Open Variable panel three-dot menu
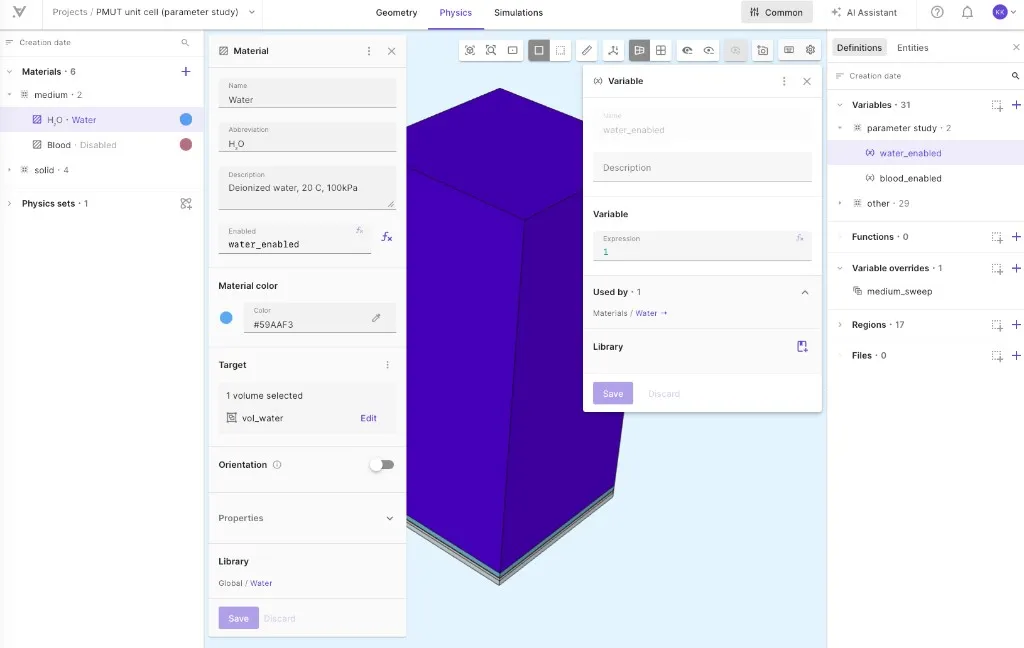 coord(784,81)
